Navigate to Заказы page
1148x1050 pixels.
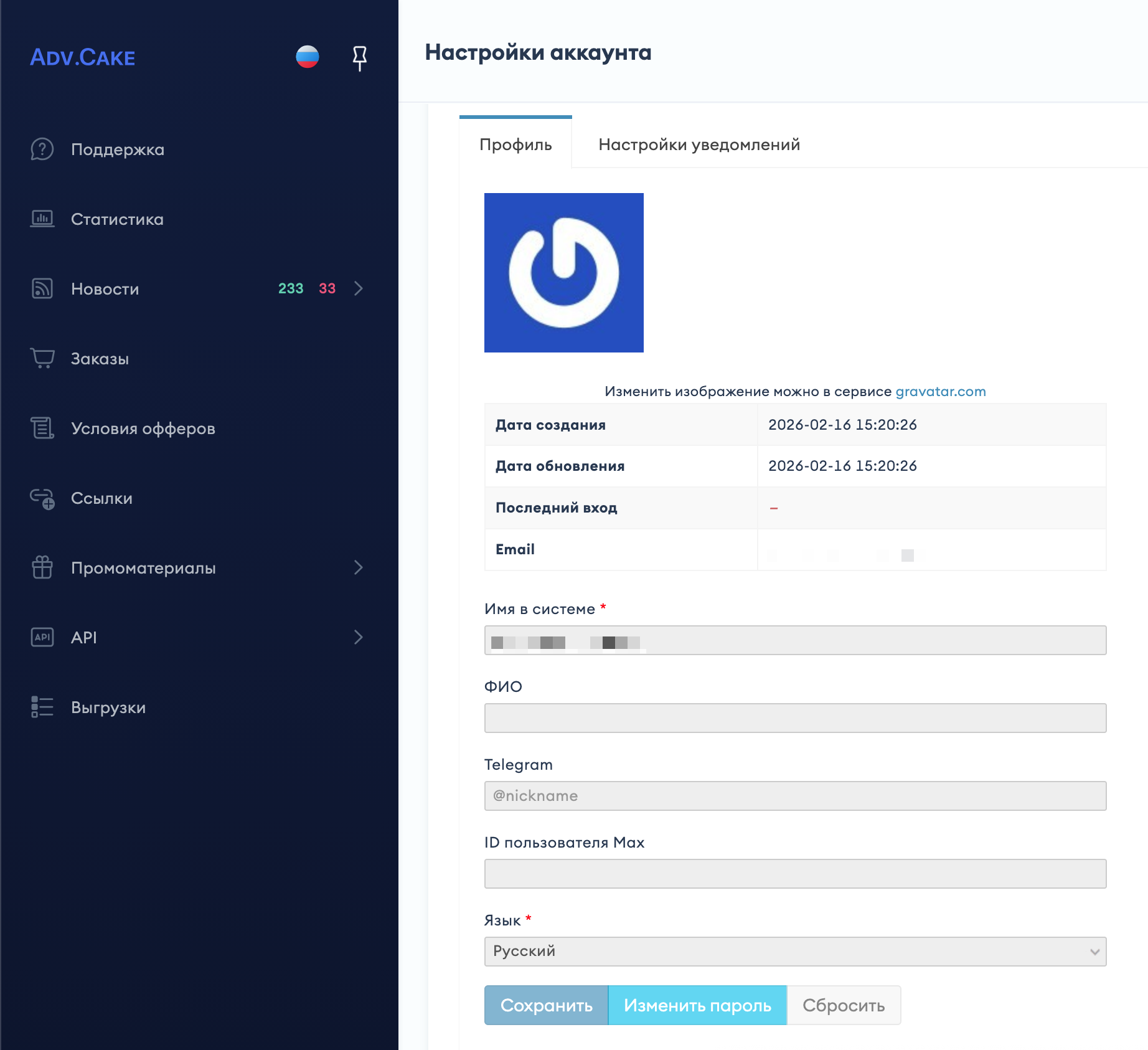pos(100,359)
